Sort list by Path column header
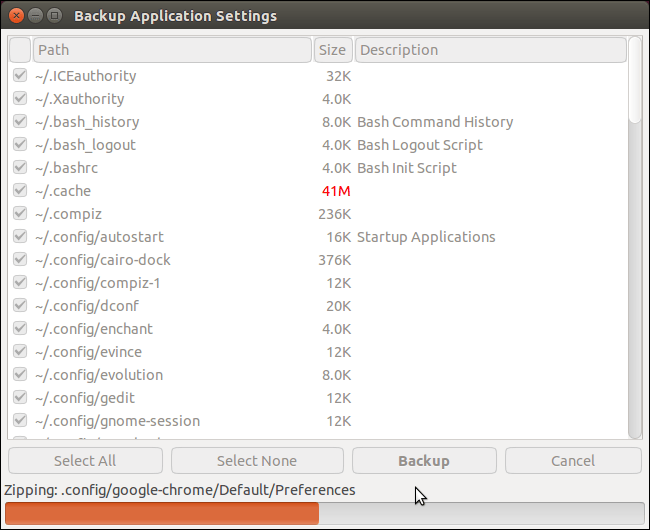Screen dimensions: 650x530 pyautogui.click(x=172, y=50)
